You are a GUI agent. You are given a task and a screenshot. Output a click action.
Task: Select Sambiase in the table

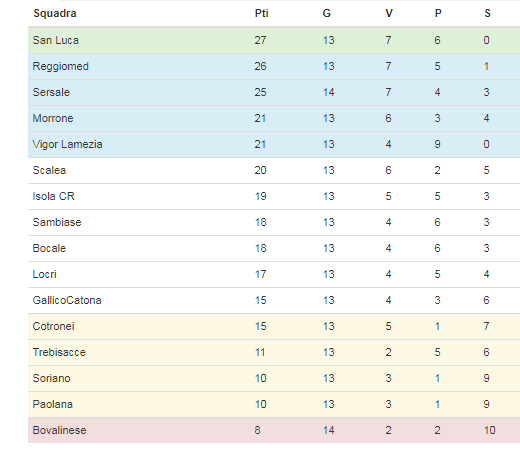click(57, 222)
